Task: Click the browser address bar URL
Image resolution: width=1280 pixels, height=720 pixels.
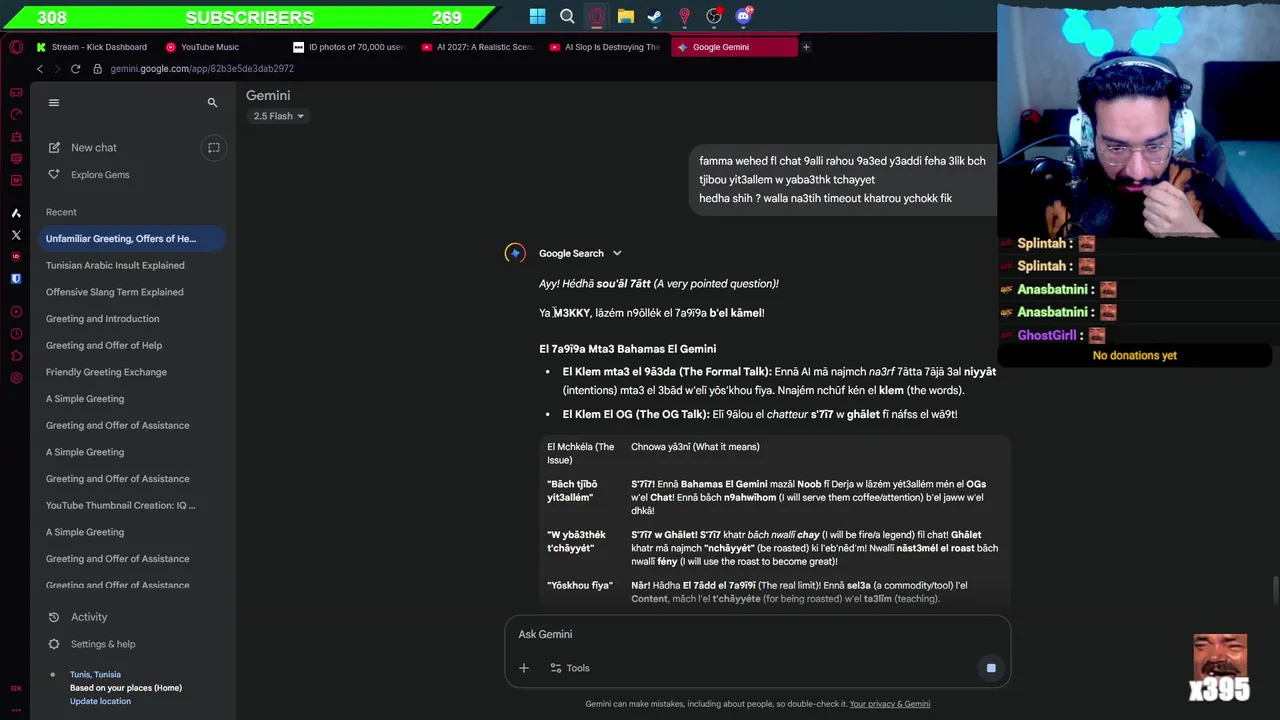Action: (202, 69)
